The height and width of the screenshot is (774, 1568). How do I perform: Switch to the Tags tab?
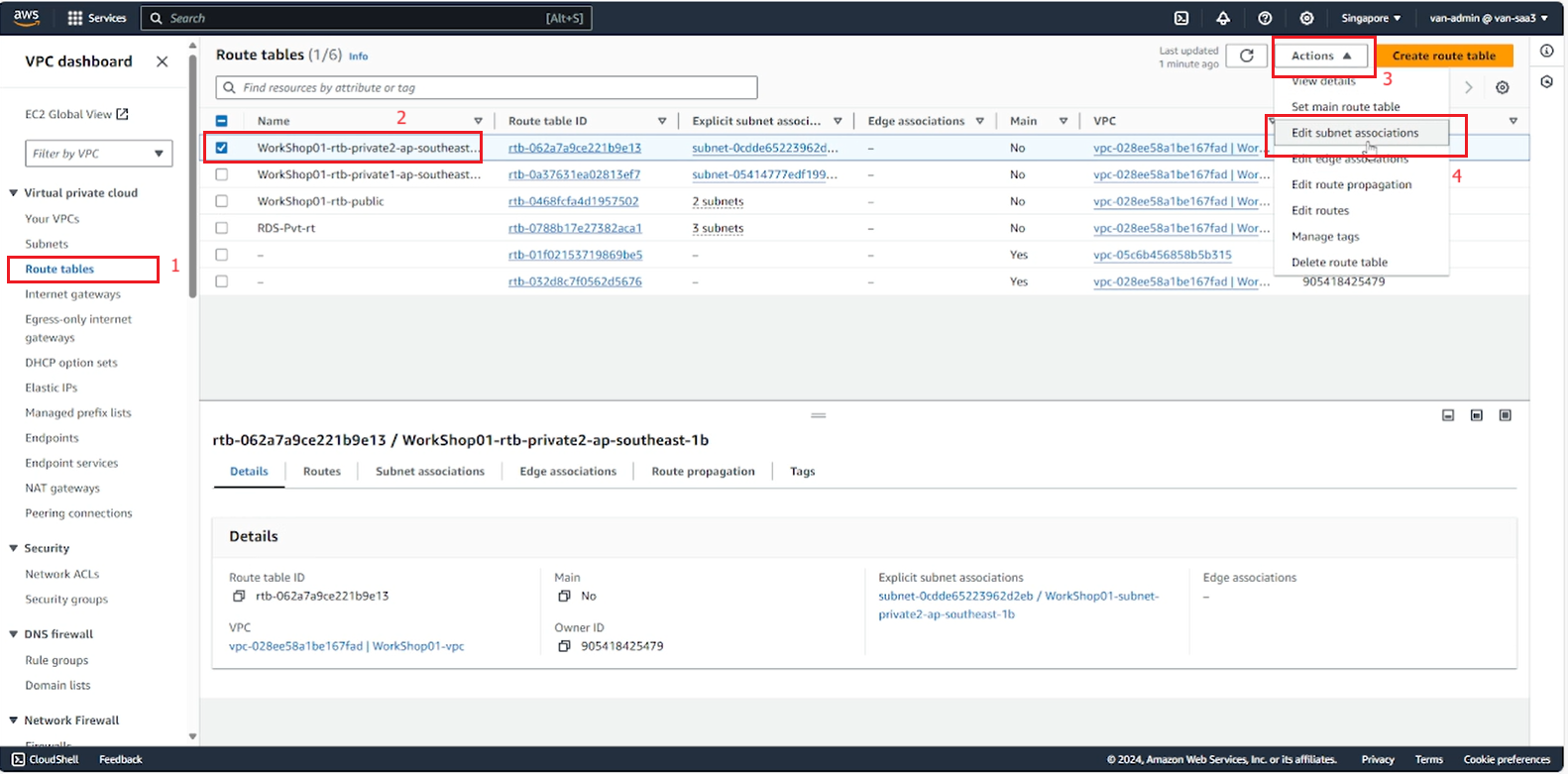click(x=802, y=472)
